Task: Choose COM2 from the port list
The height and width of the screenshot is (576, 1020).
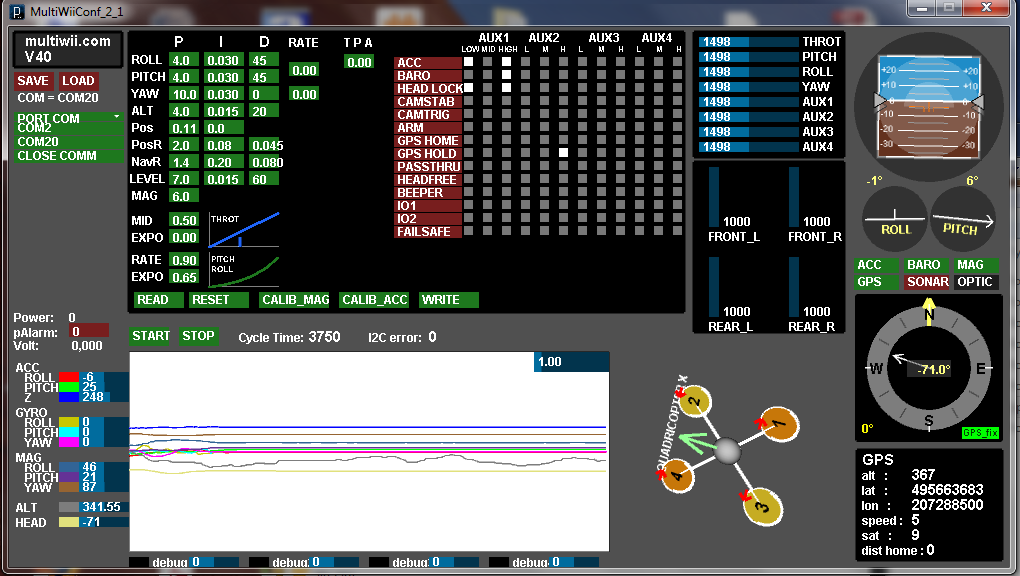Action: (34, 129)
